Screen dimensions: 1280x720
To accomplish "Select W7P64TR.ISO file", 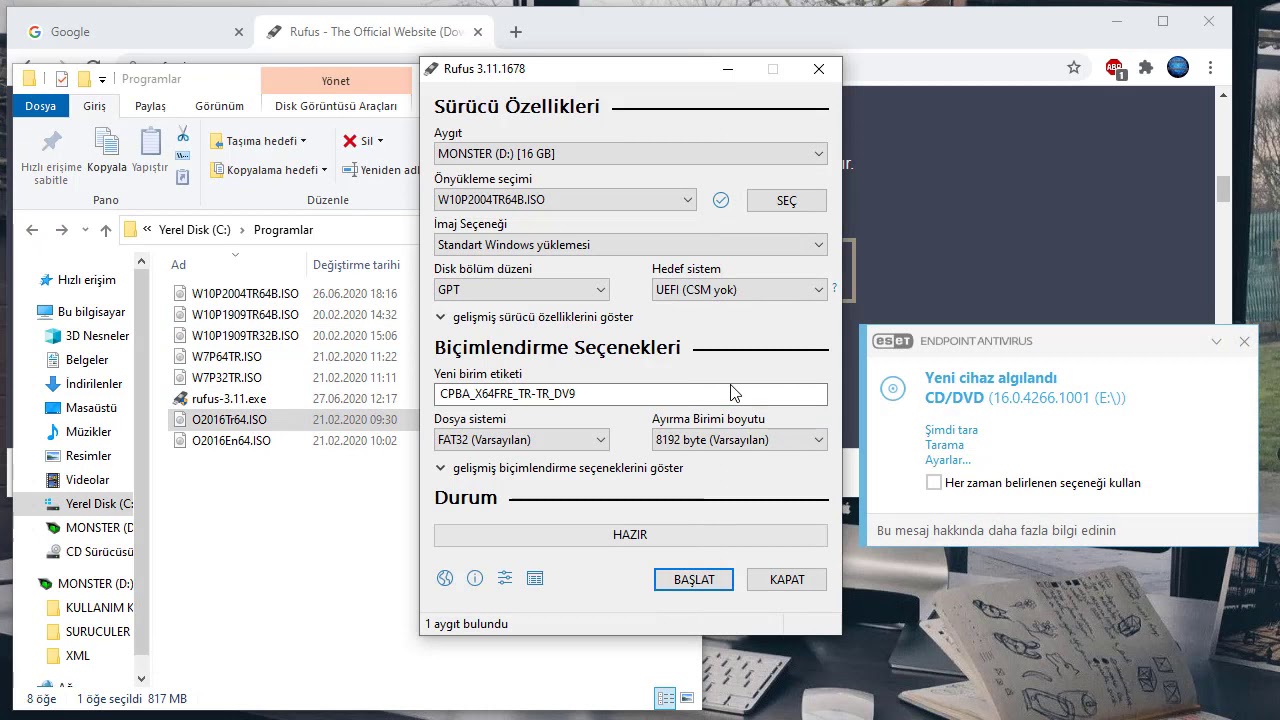I will coord(227,357).
